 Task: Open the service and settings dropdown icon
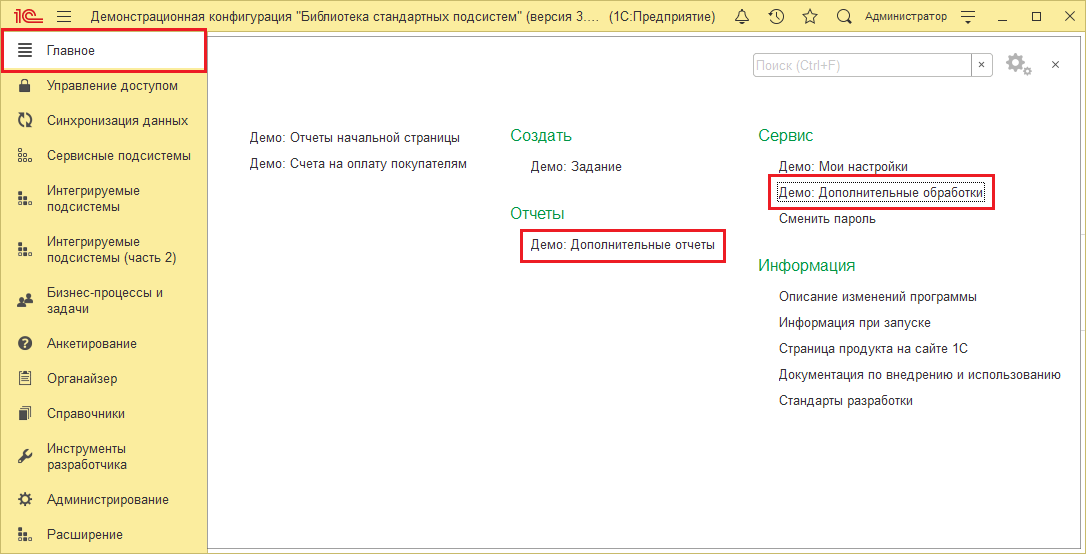pos(968,17)
